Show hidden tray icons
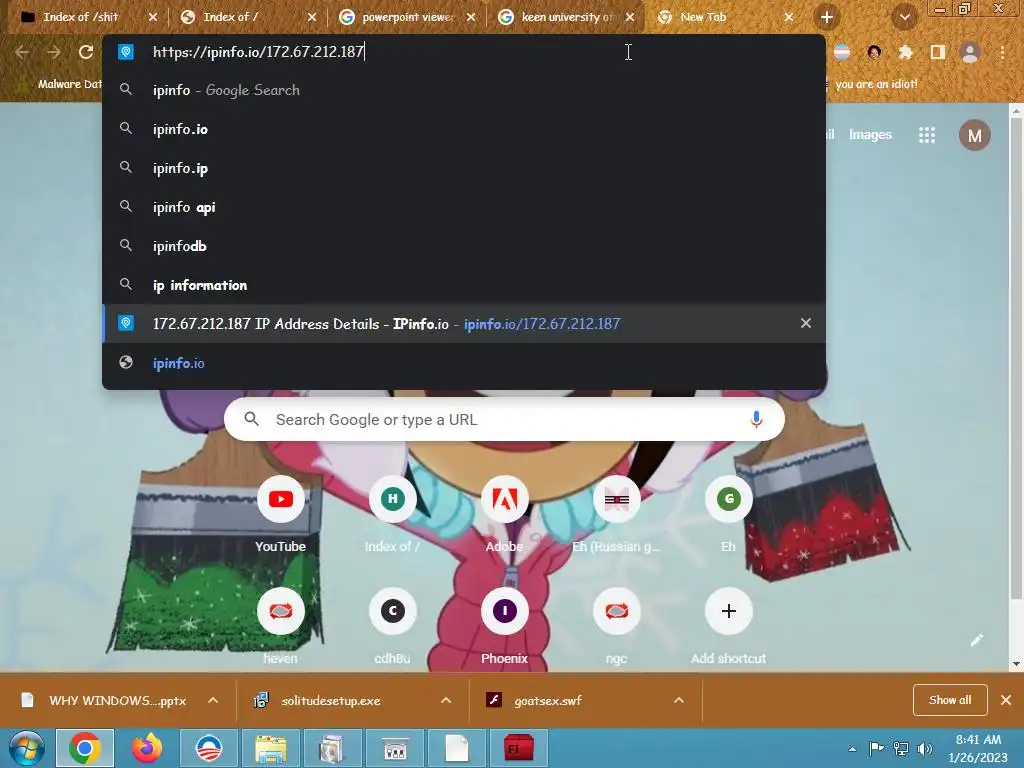The width and height of the screenshot is (1024, 768). tap(852, 749)
